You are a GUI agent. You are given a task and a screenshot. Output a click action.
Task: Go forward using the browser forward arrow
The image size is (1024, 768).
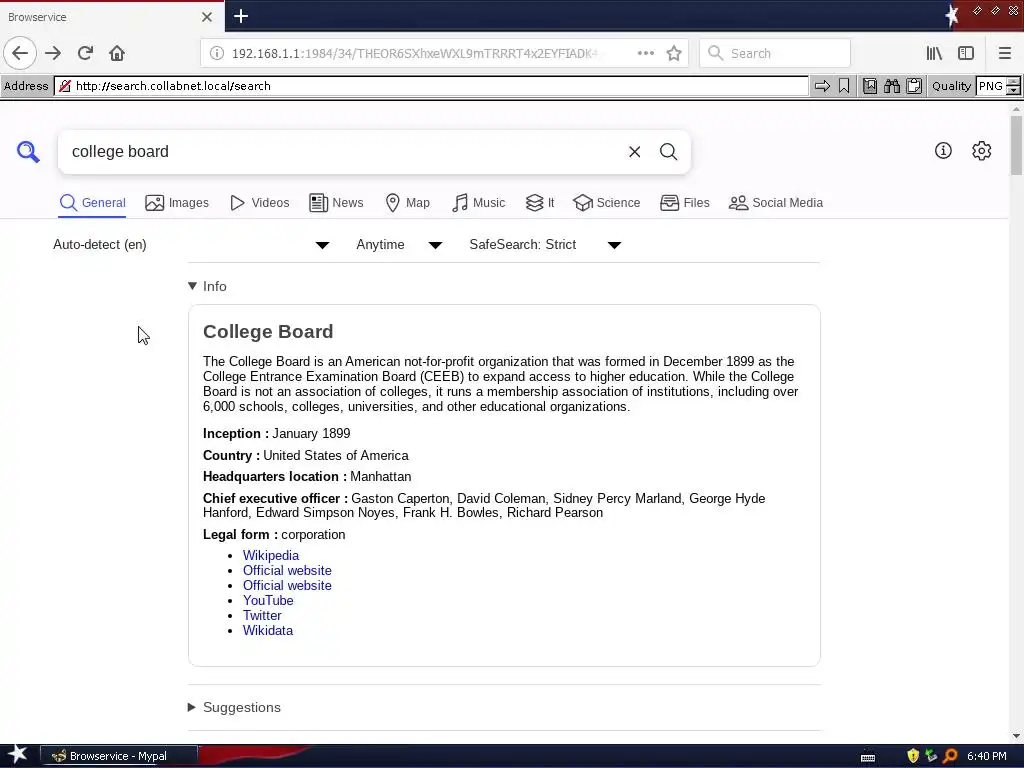point(53,53)
